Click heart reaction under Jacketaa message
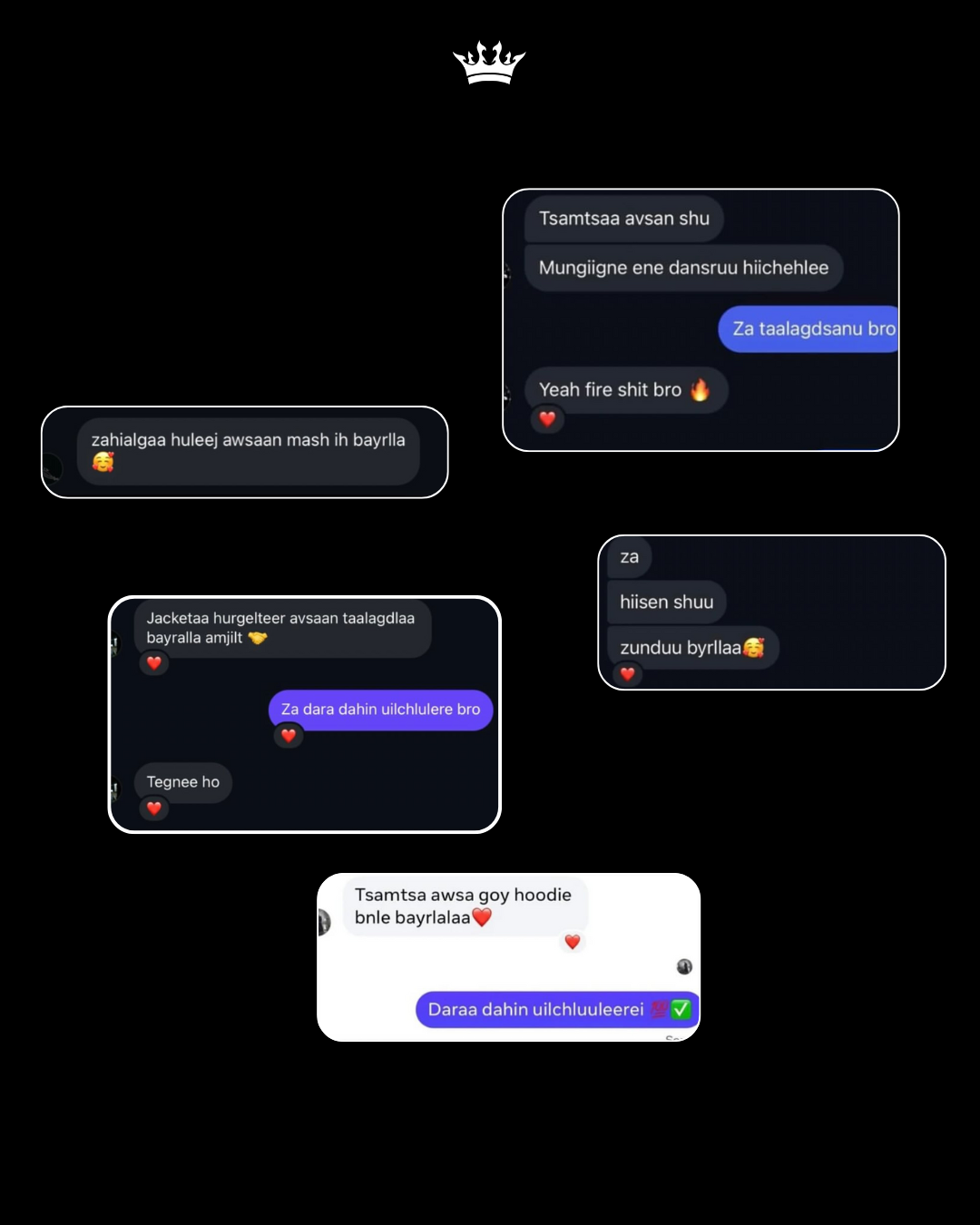The image size is (980, 1225). tap(154, 662)
